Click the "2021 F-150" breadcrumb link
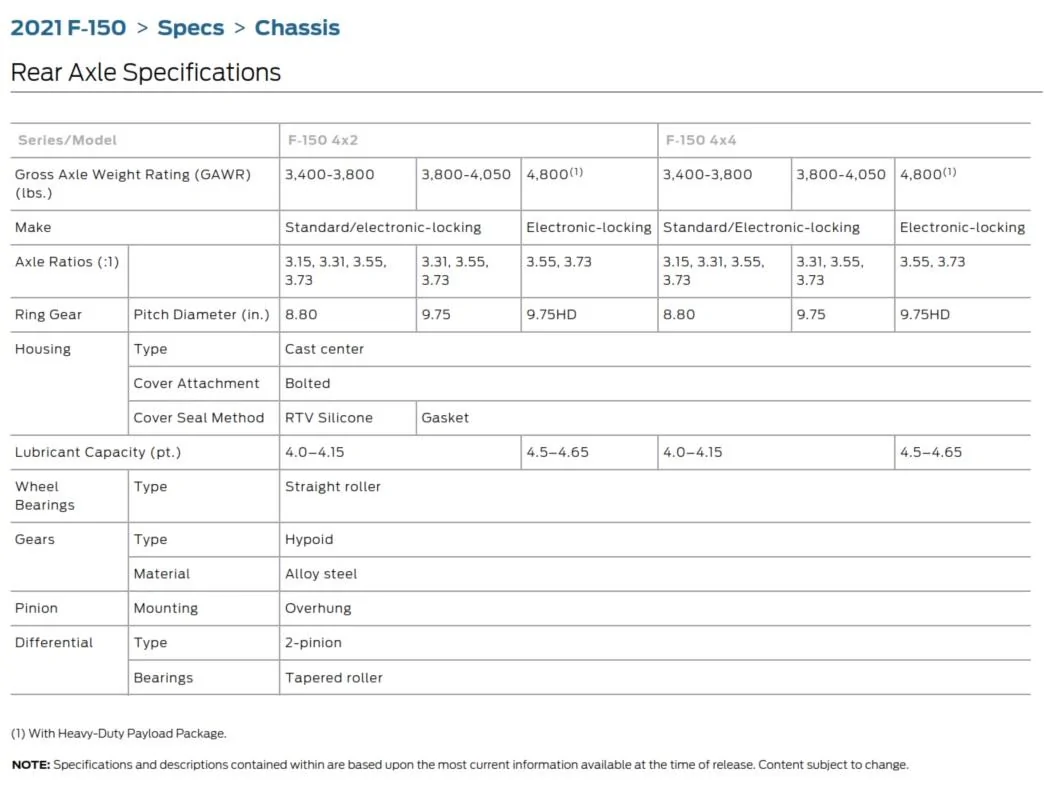 tap(68, 28)
